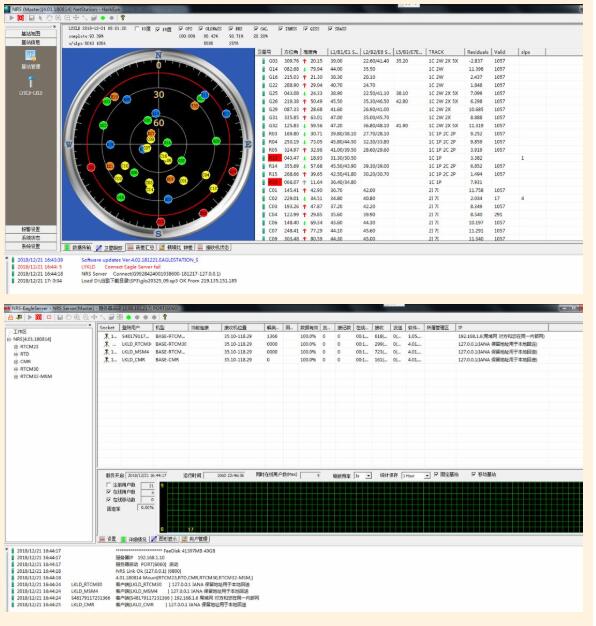Image resolution: width=596 pixels, height=626 pixels.
Task: Click the Socket column header
Action: click(x=108, y=328)
